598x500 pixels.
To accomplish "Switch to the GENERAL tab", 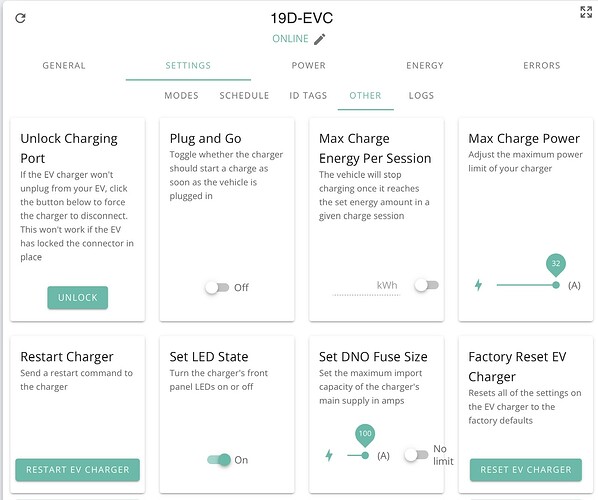I will 64,66.
